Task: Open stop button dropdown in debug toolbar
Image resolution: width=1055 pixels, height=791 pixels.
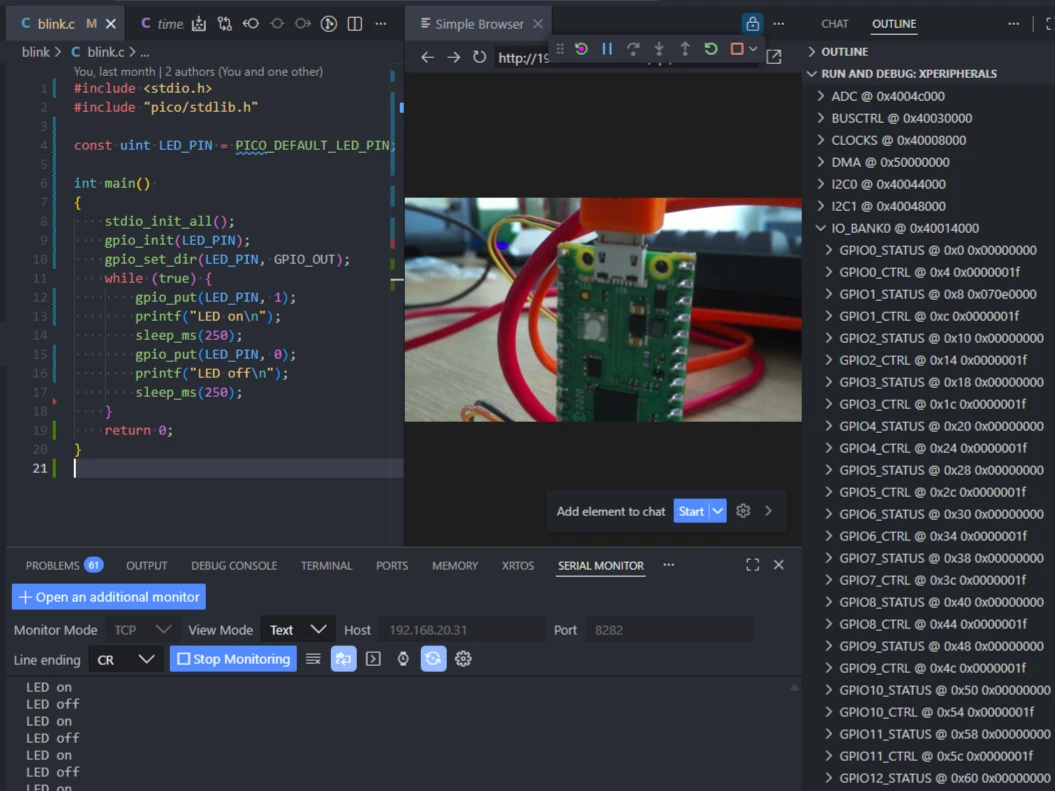Action: pyautogui.click(x=754, y=49)
